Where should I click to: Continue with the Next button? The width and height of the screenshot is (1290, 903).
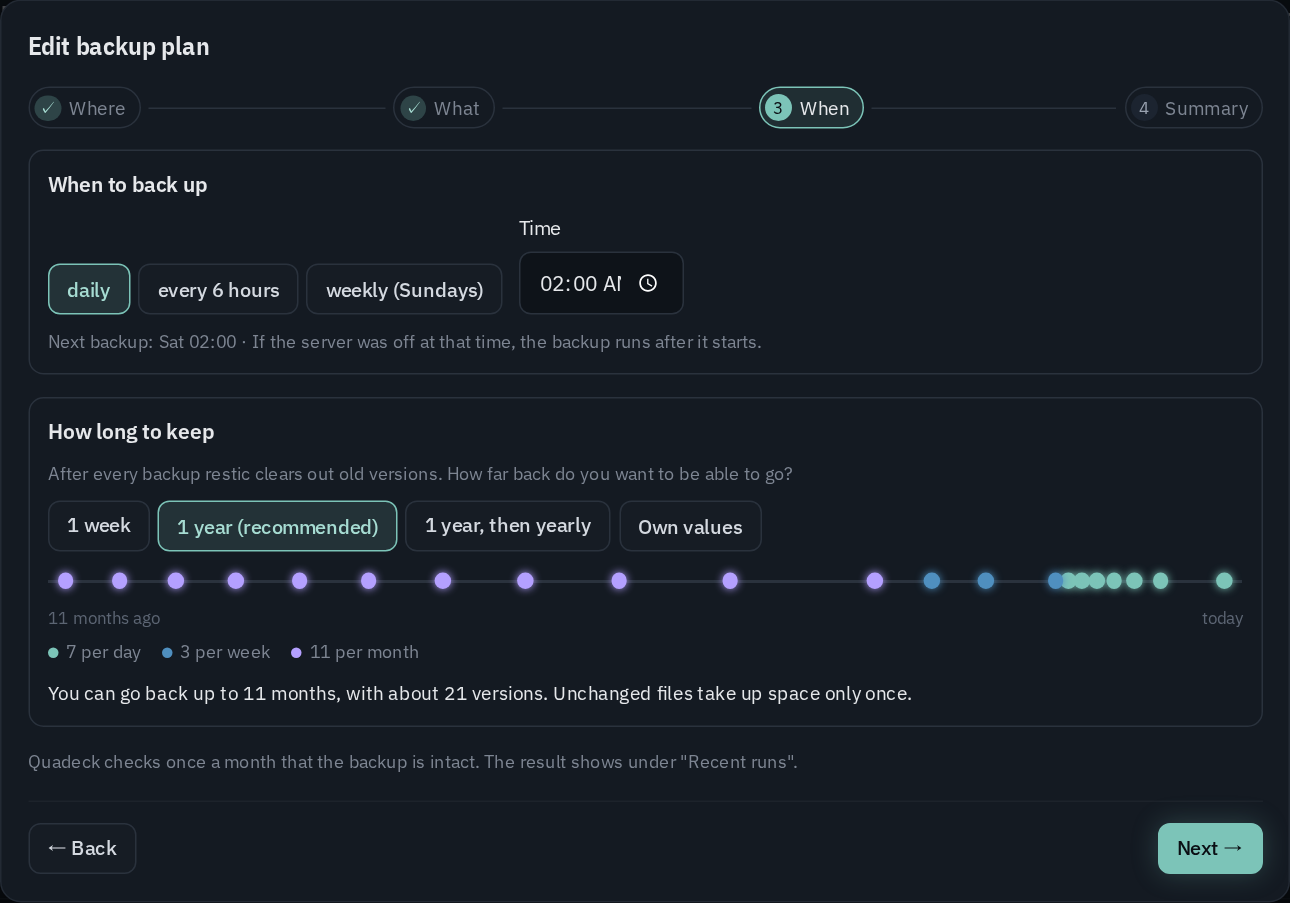pyautogui.click(x=1210, y=848)
